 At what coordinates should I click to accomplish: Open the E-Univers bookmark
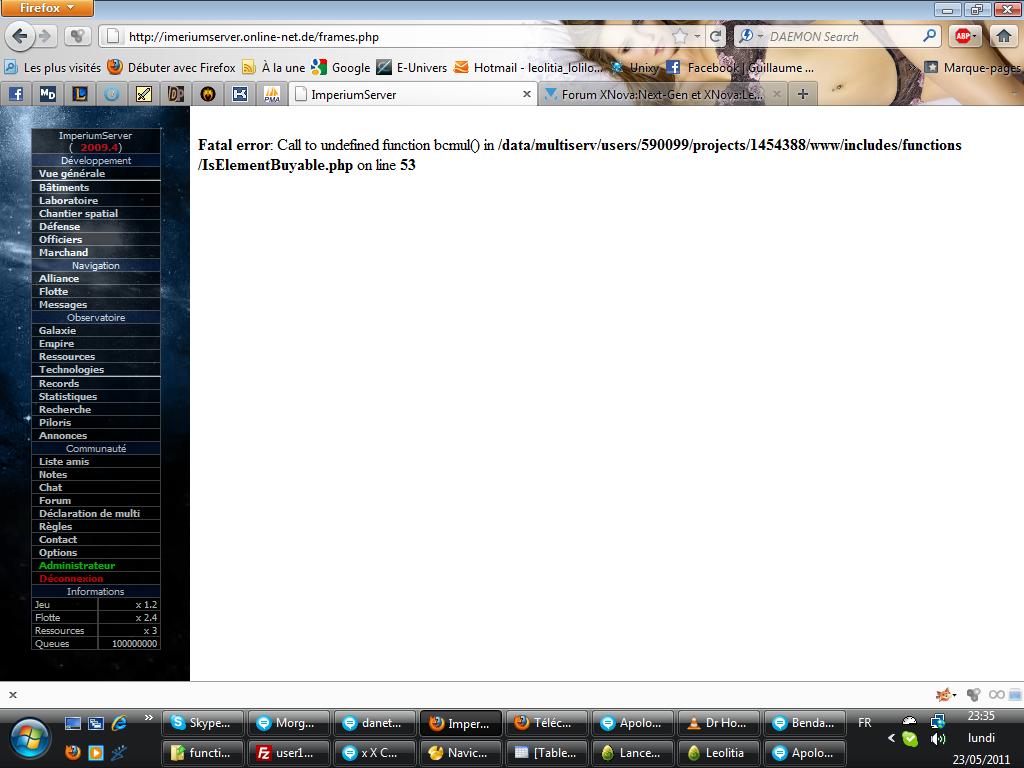pos(412,67)
